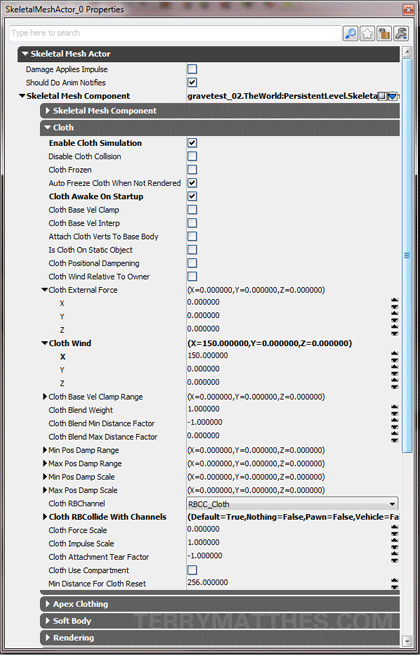Click Cloth Force Scale value field
The height and width of the screenshot is (655, 420).
288,529
